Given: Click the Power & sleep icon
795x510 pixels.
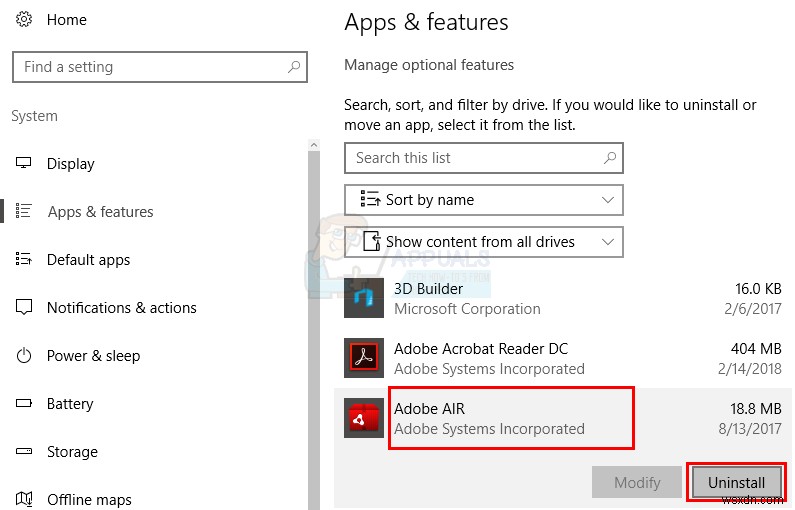Looking at the screenshot, I should pos(23,355).
